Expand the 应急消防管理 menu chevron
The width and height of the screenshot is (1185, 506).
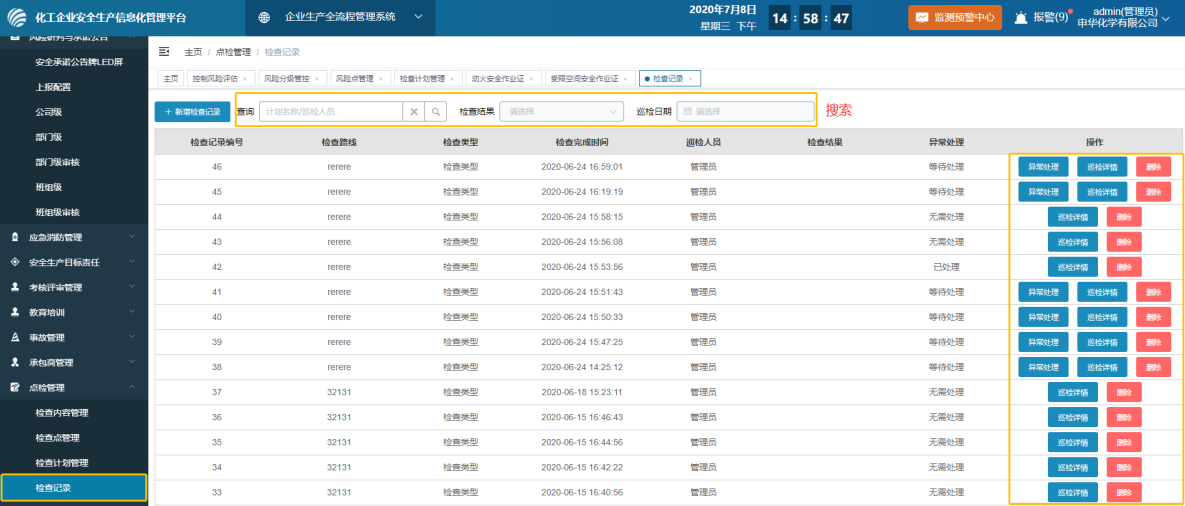point(131,237)
